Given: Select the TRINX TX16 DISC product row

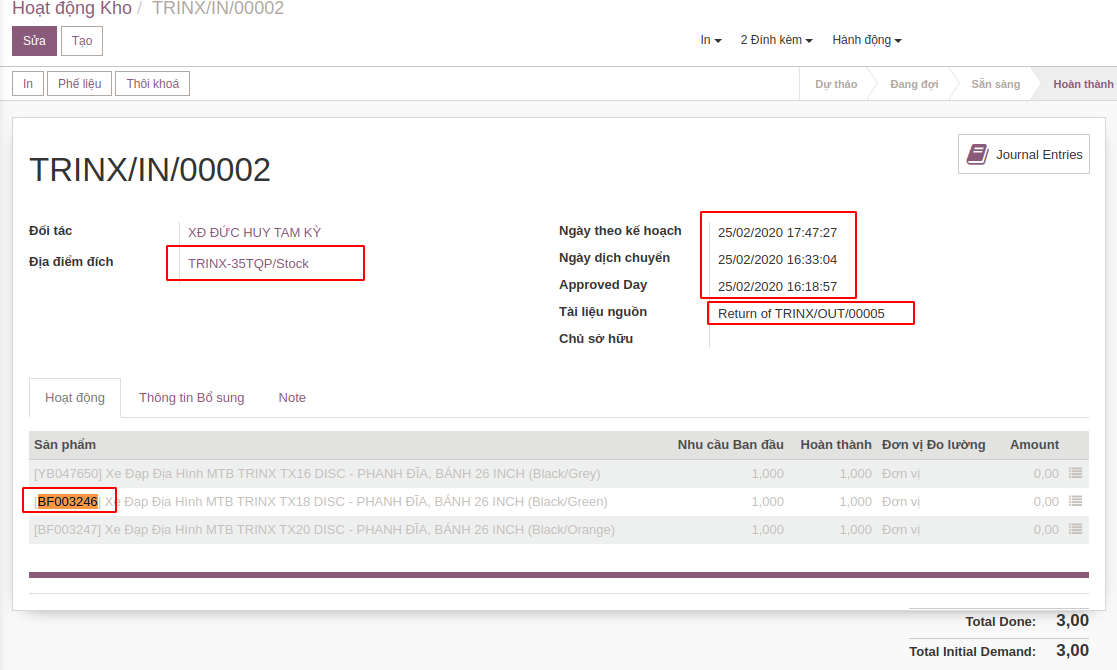Looking at the screenshot, I should pos(558,473).
